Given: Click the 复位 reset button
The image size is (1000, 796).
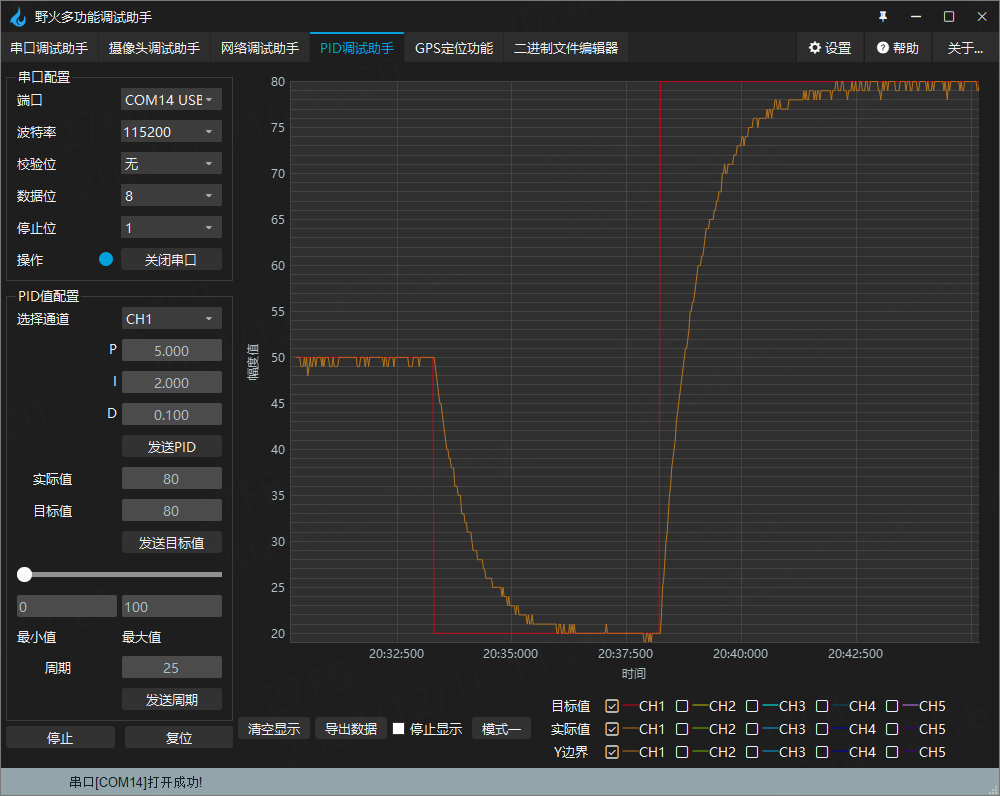Looking at the screenshot, I should click(x=179, y=737).
